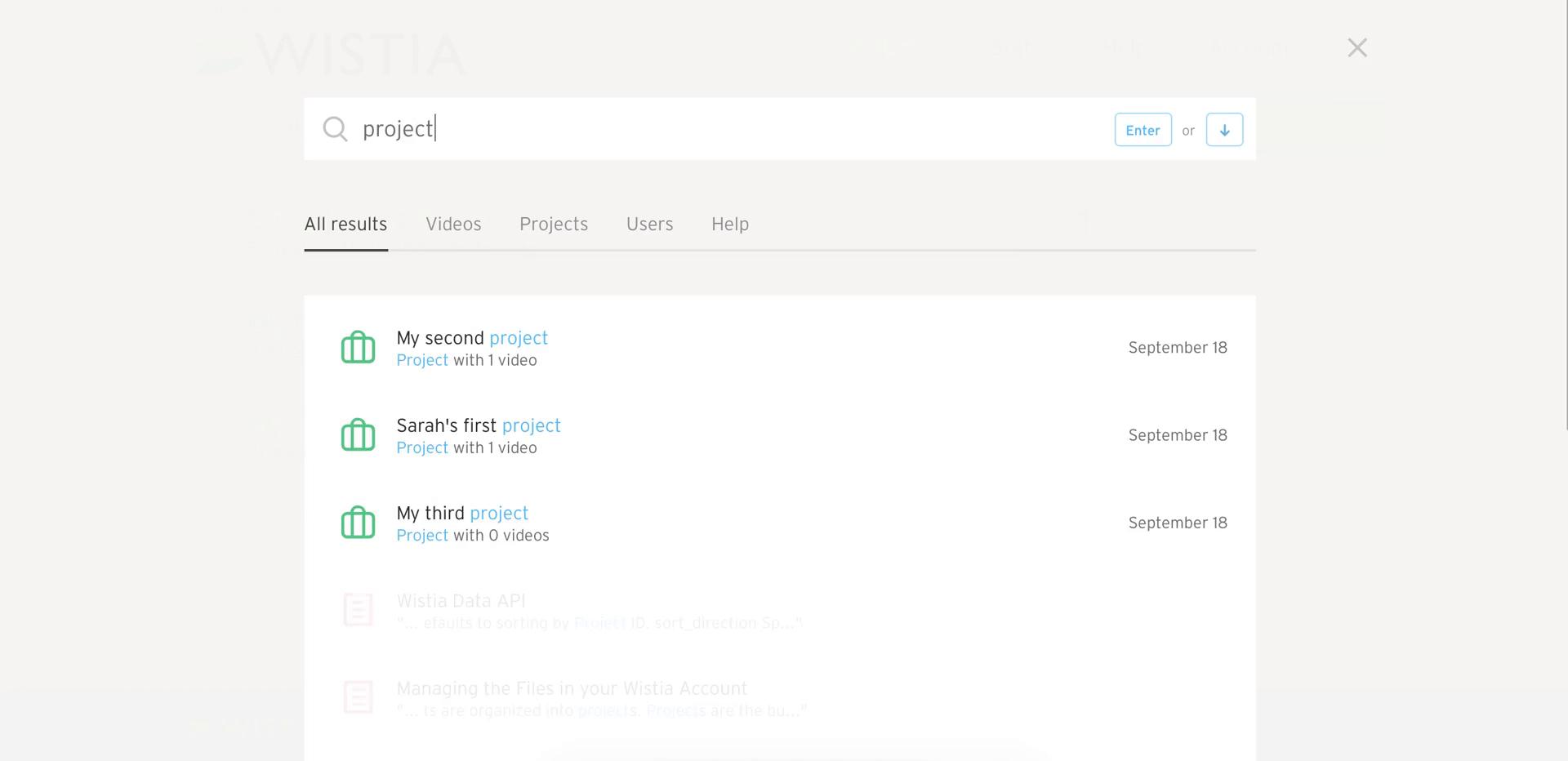Click briefcase icon for Sarah's first project

358,434
